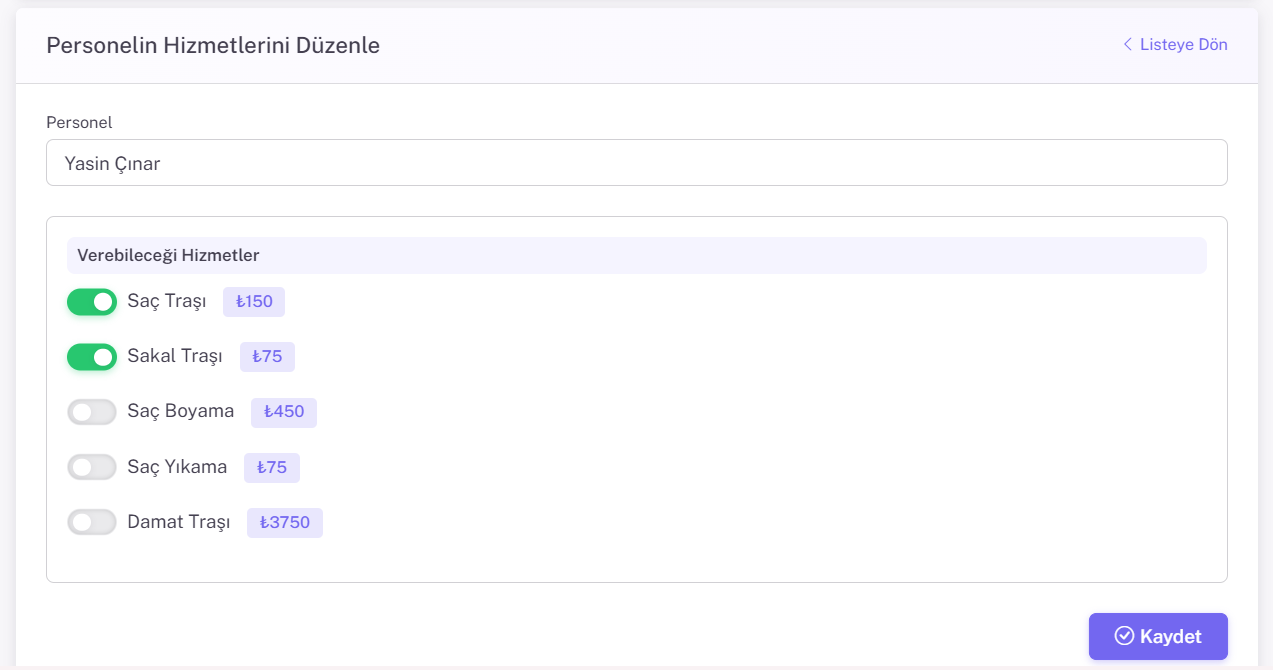
Task: Click the ₺75 badge beside Sakal Traşı
Action: [x=267, y=357]
